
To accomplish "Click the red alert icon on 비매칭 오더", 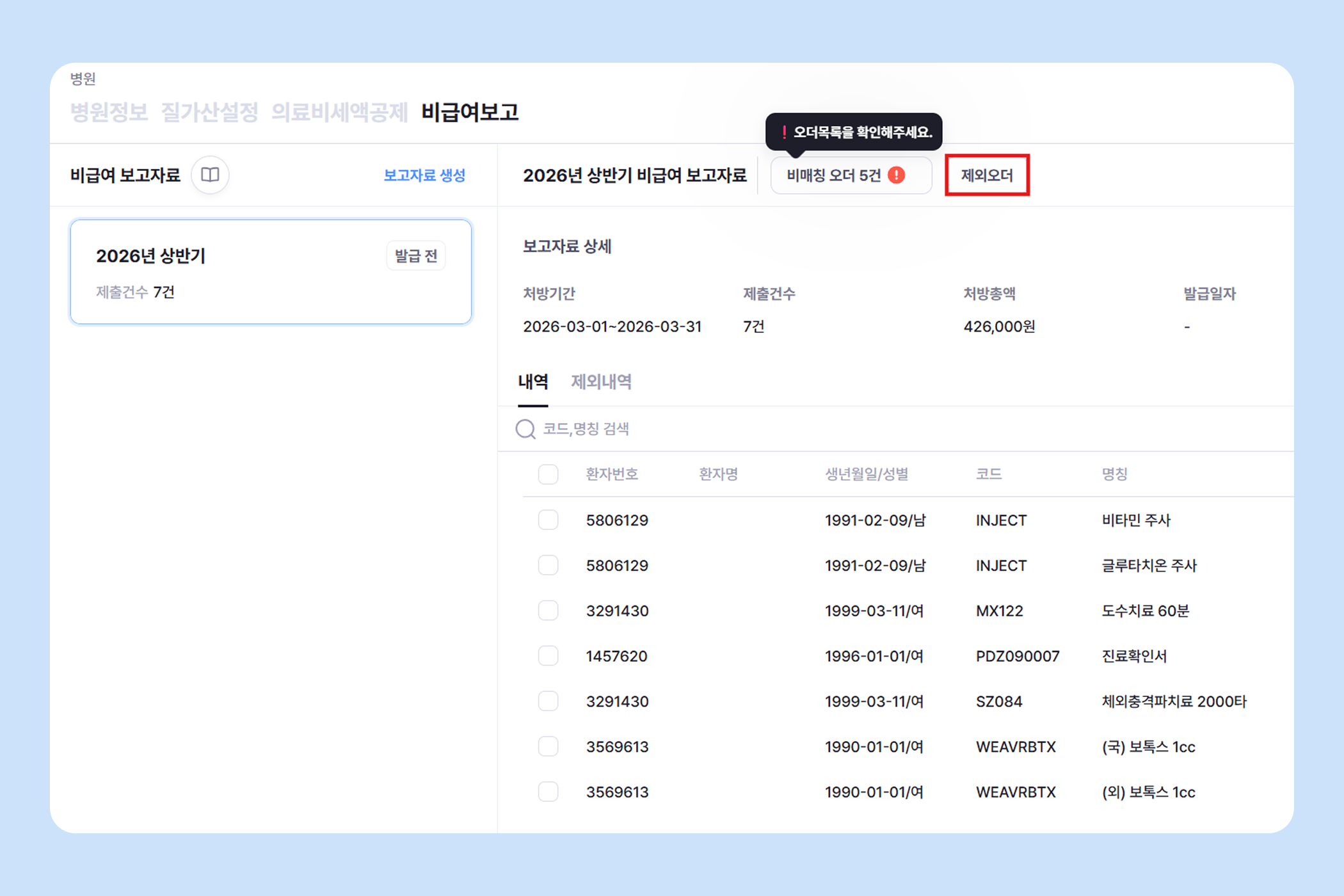I will point(897,175).
